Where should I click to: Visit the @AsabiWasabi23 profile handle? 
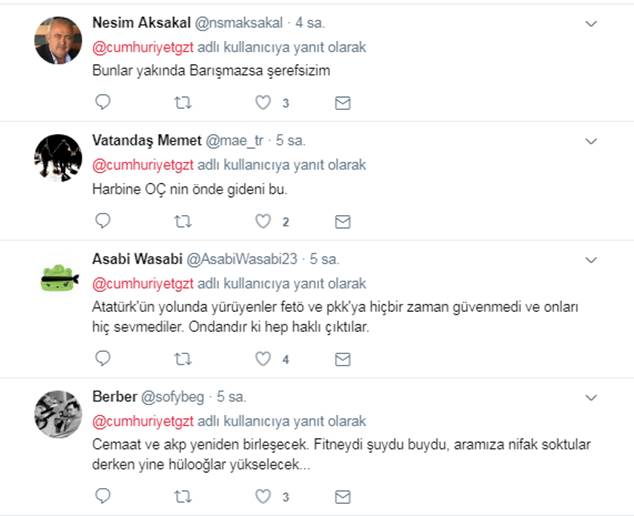pos(242,259)
